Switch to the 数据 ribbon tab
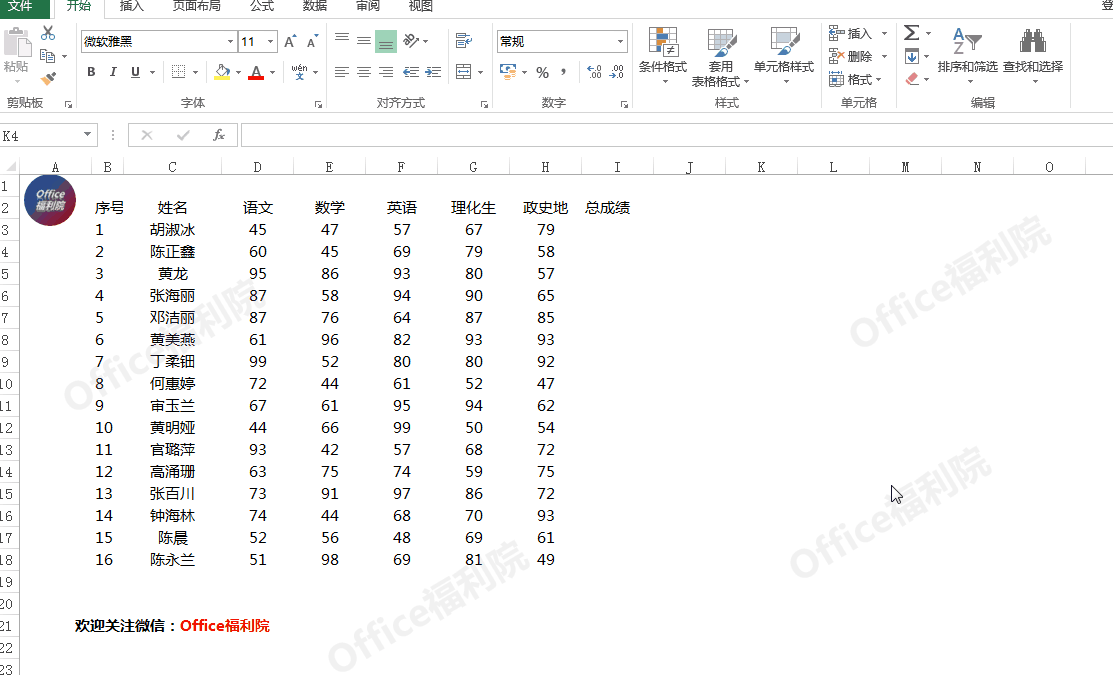Image resolution: width=1113 pixels, height=675 pixels. tap(314, 6)
